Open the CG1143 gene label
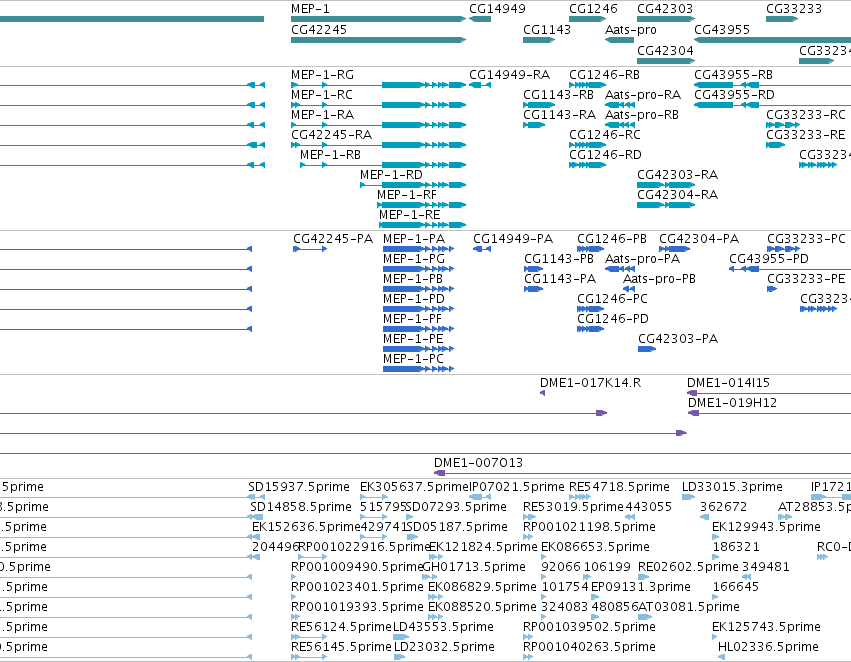The height and width of the screenshot is (662, 851). pos(547,30)
